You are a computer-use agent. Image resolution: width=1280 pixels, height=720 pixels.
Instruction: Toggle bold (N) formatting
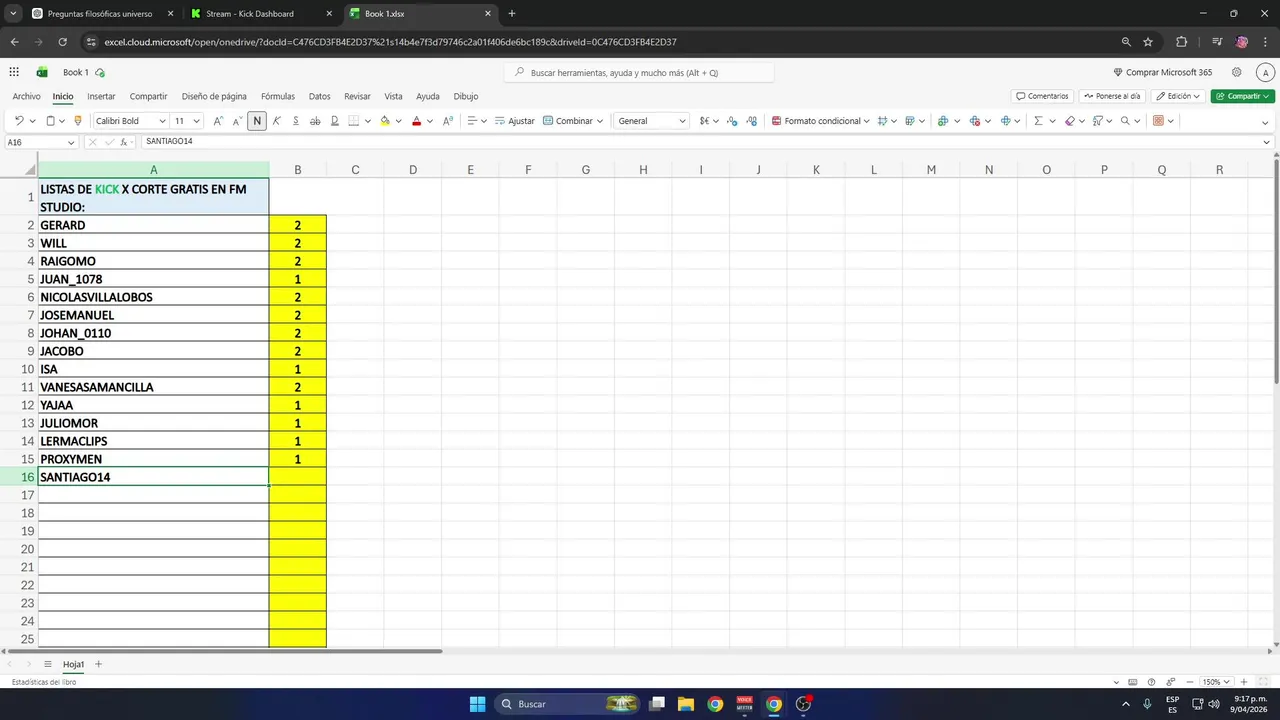tap(257, 121)
